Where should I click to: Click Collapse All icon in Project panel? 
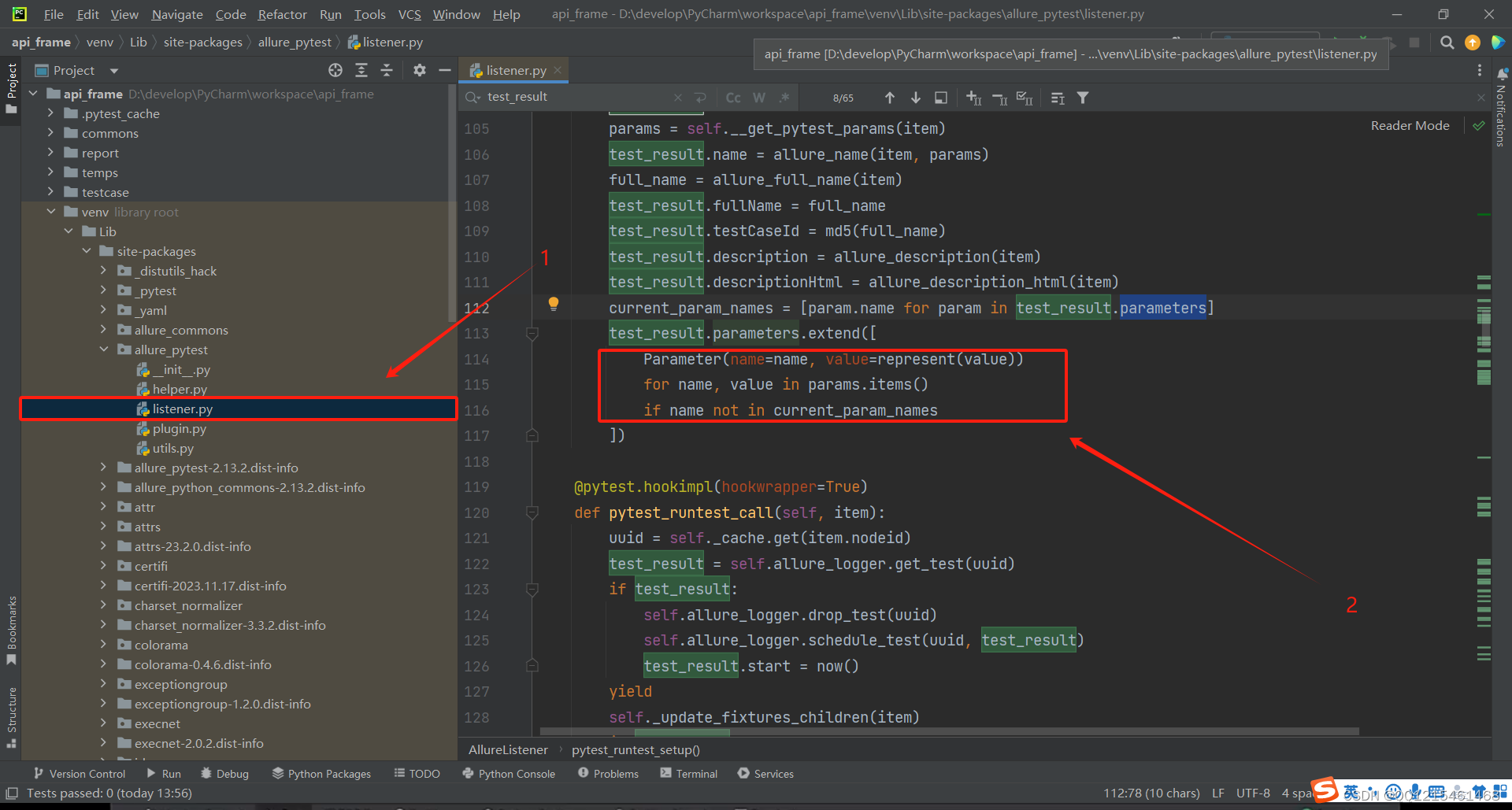coord(387,70)
